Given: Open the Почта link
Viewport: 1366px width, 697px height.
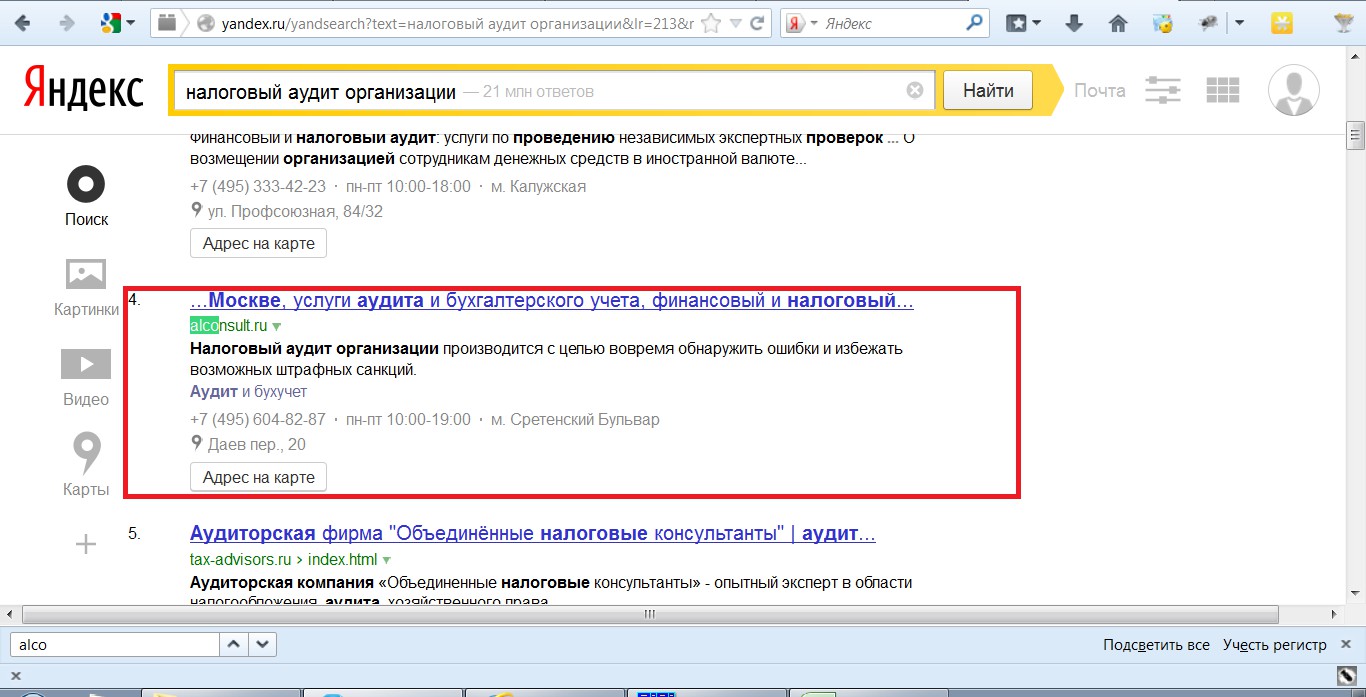Looking at the screenshot, I should pyautogui.click(x=1100, y=91).
